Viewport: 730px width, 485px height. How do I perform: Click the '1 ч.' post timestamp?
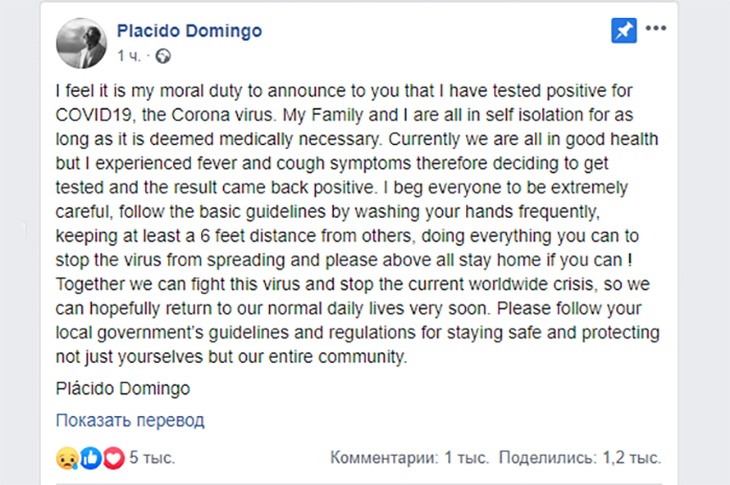(x=131, y=55)
